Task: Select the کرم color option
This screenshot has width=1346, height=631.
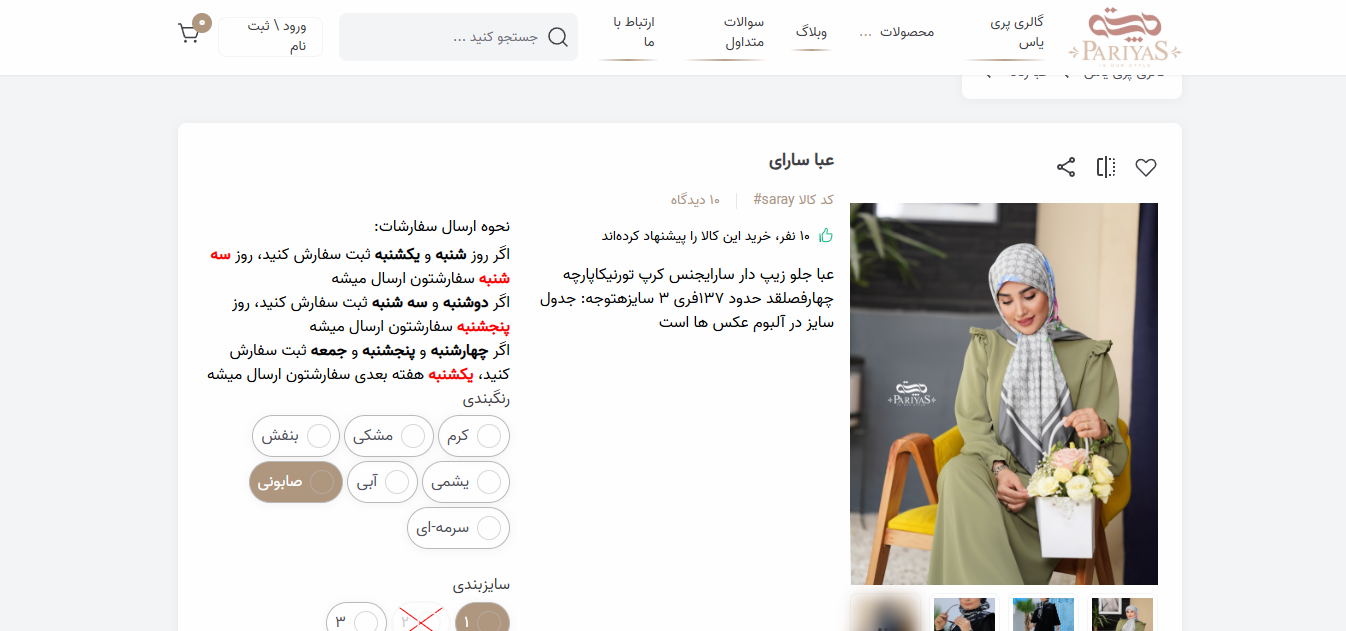Action: [x=473, y=436]
